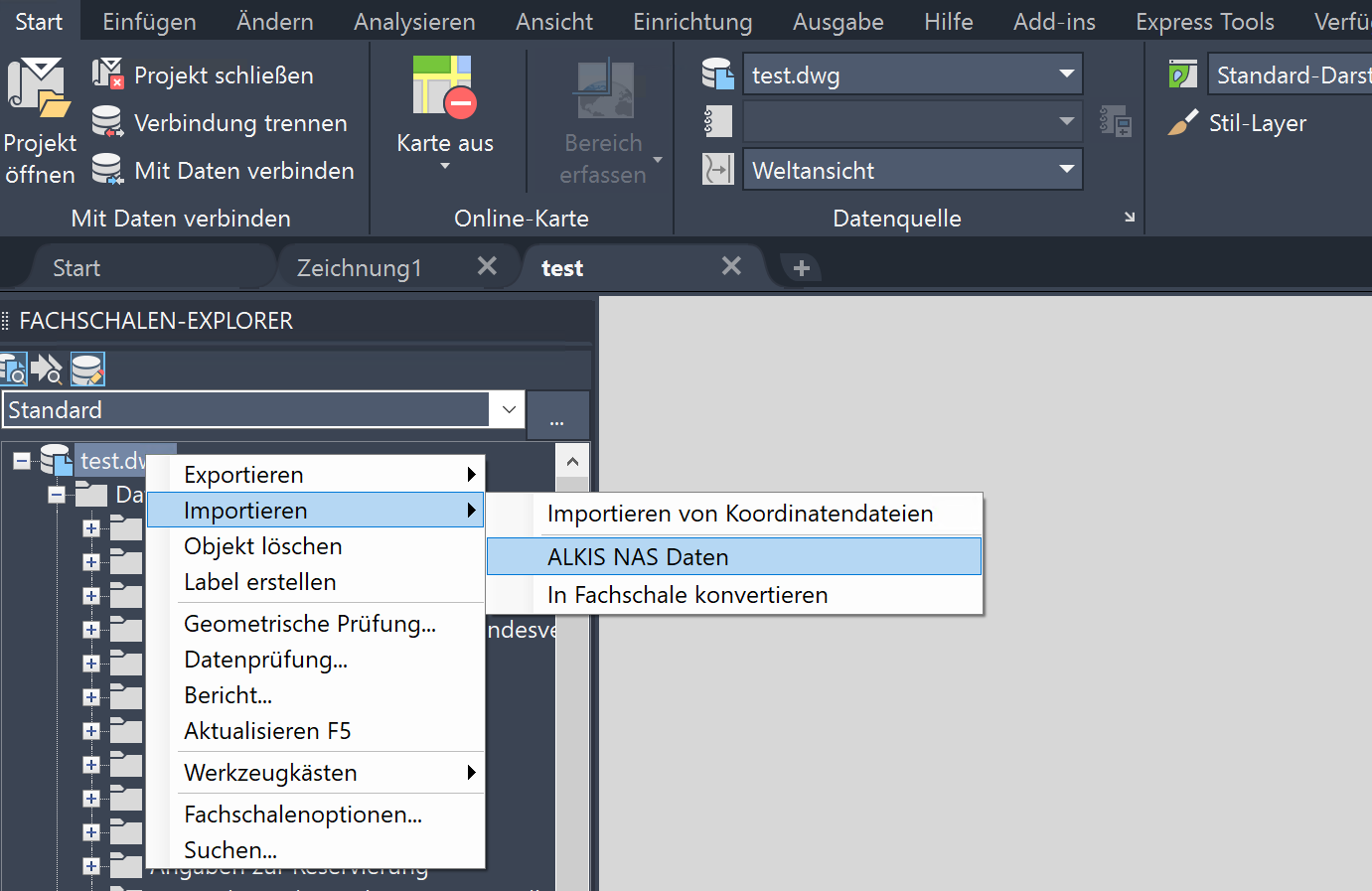Click the ellipsis button next to Standard
The height and width of the screenshot is (891, 1372).
[x=556, y=414]
